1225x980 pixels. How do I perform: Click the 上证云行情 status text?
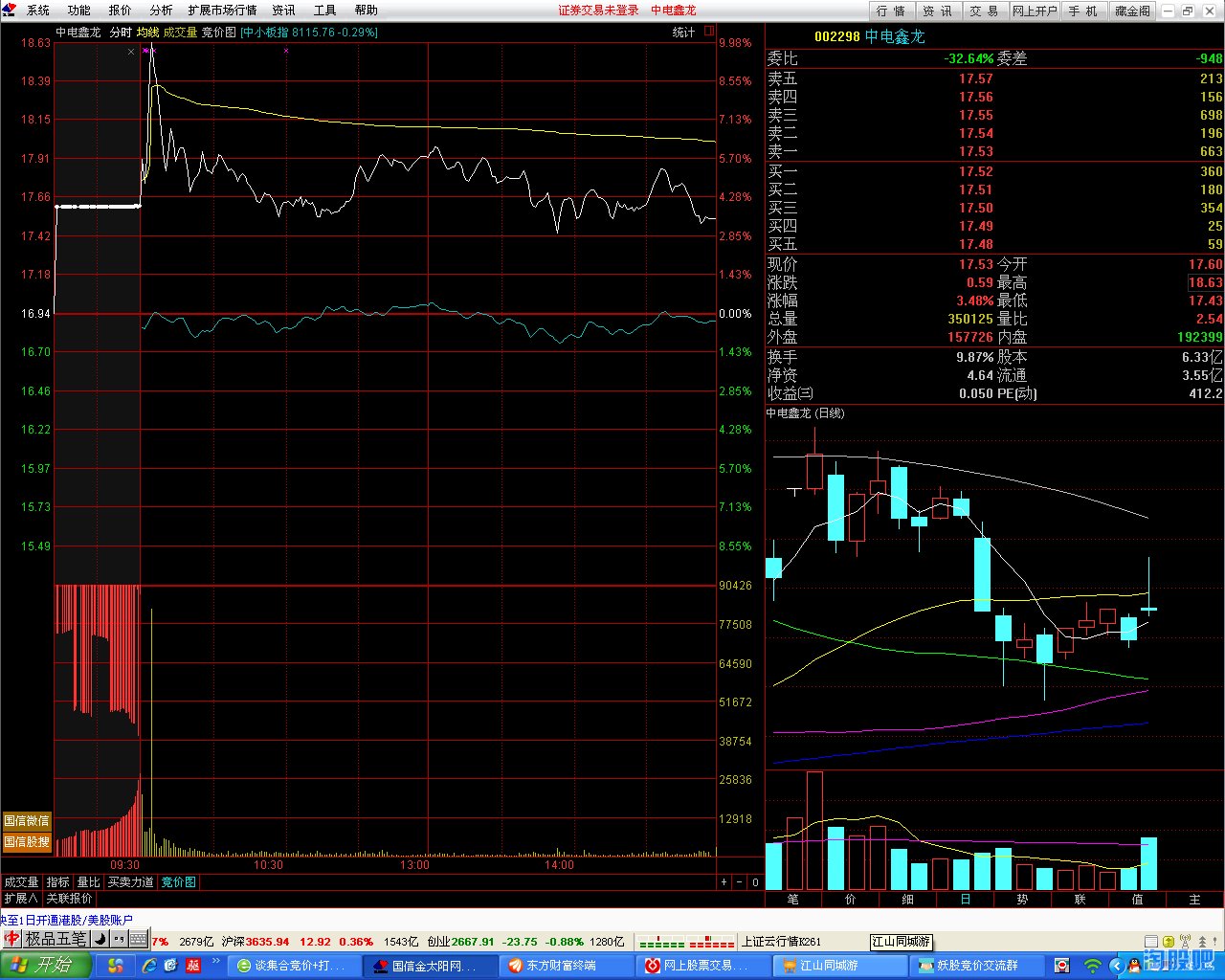coord(781,942)
